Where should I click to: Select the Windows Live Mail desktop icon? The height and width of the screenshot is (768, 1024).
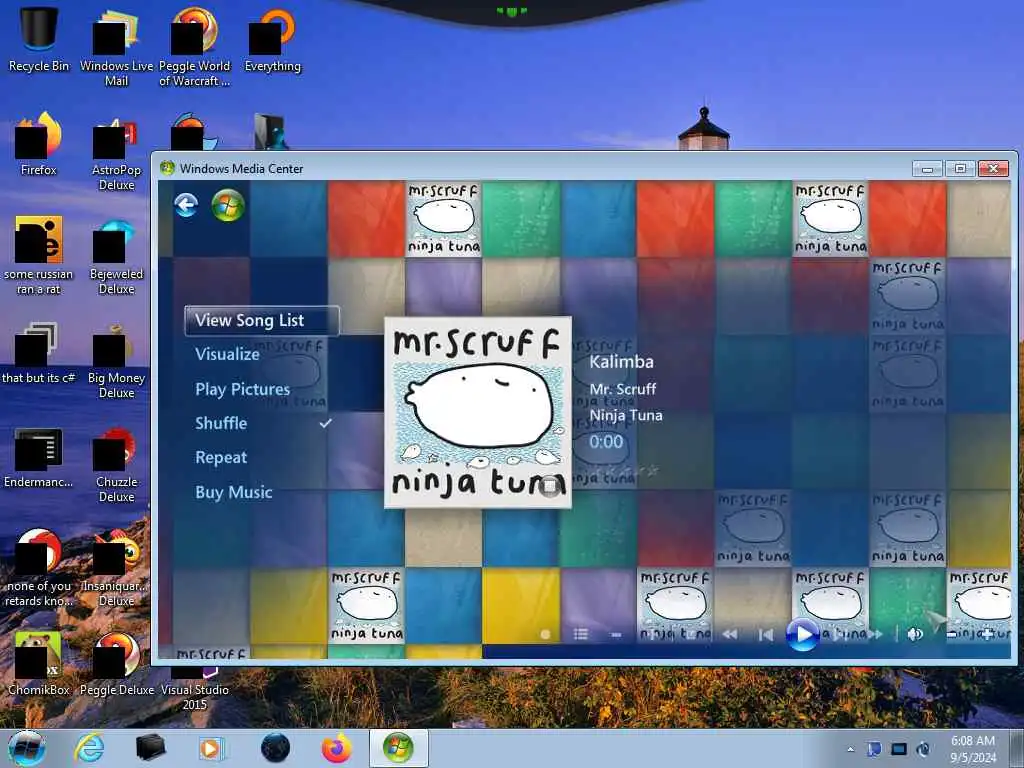pos(116,47)
